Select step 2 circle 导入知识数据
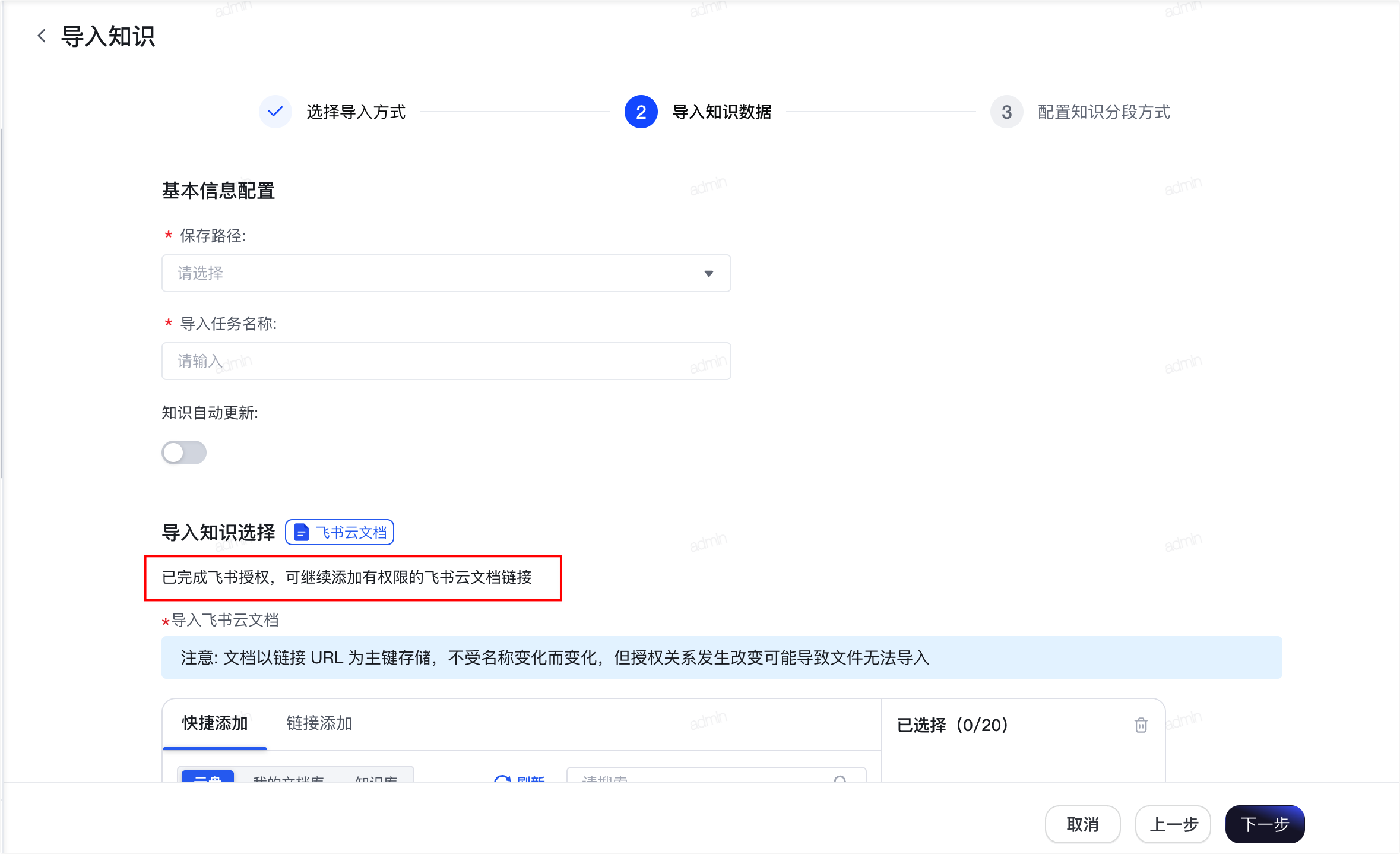Screen dimensions: 1400x854 [x=641, y=112]
